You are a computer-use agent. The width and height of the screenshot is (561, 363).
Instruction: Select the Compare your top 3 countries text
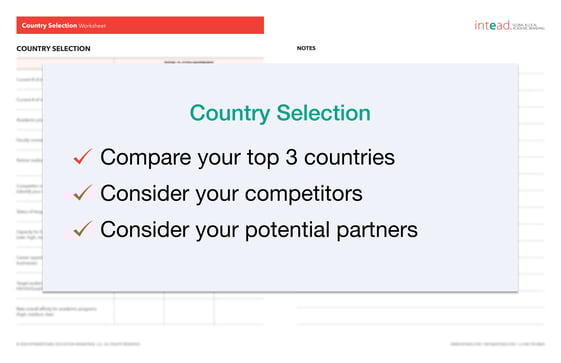[247, 157]
